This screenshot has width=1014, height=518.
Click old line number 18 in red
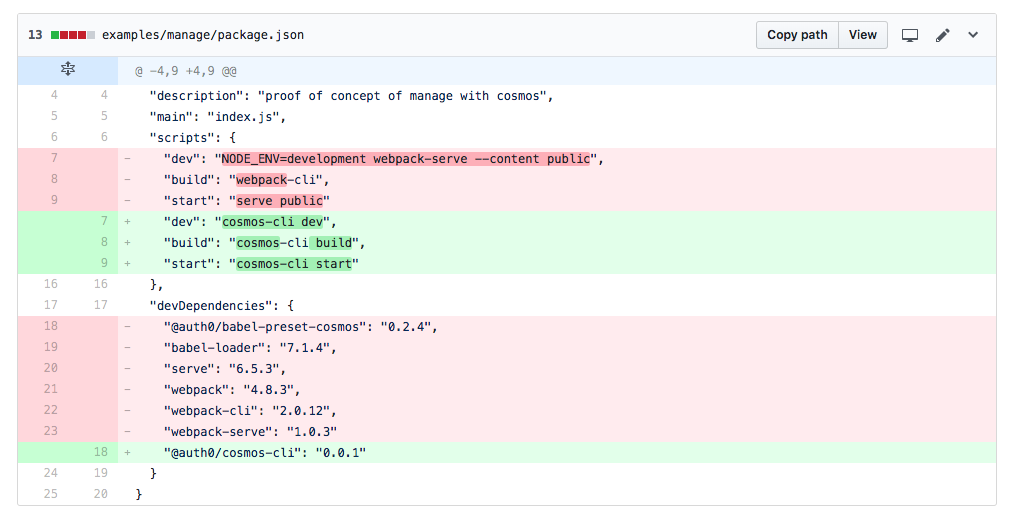click(x=50, y=326)
